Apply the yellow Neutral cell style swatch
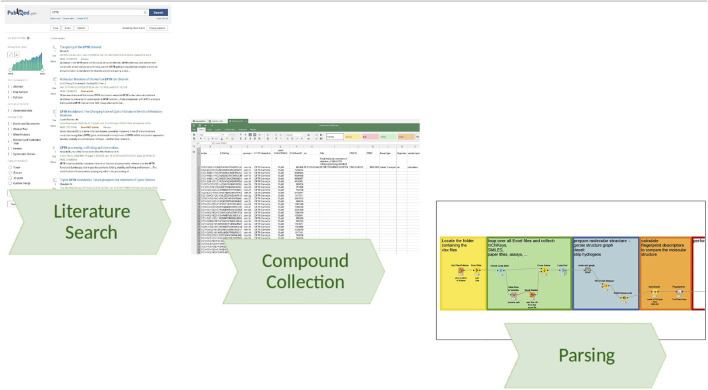708x390 pixels. point(352,136)
